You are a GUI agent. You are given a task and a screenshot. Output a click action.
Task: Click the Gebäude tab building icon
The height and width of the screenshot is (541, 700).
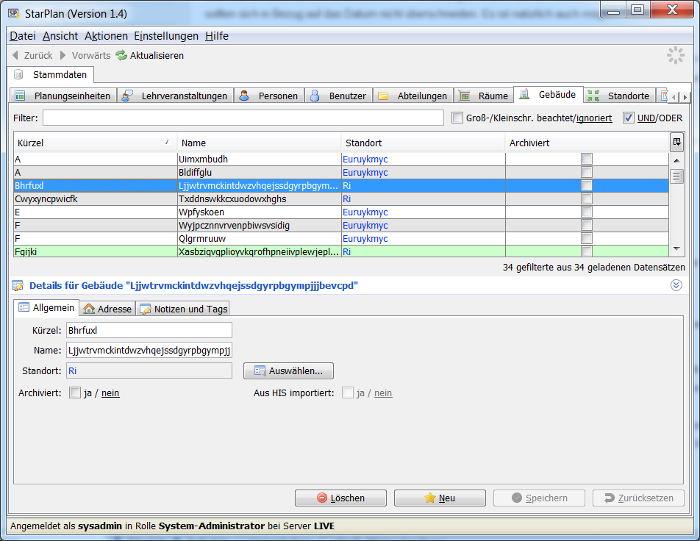pyautogui.click(x=525, y=94)
